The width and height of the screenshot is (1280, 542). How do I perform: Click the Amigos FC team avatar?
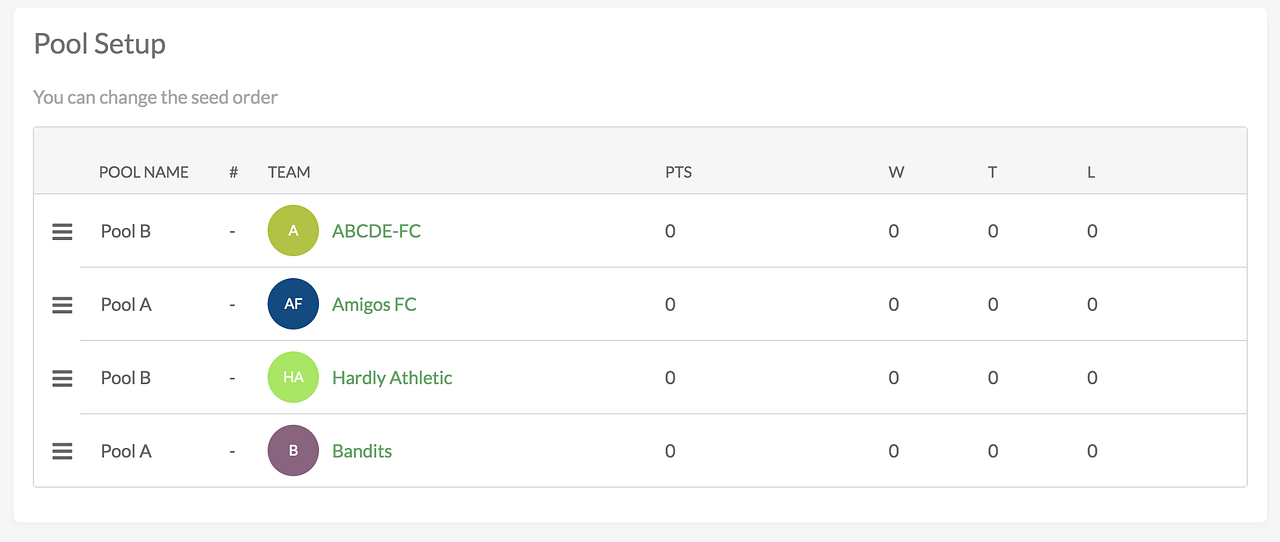pyautogui.click(x=293, y=304)
